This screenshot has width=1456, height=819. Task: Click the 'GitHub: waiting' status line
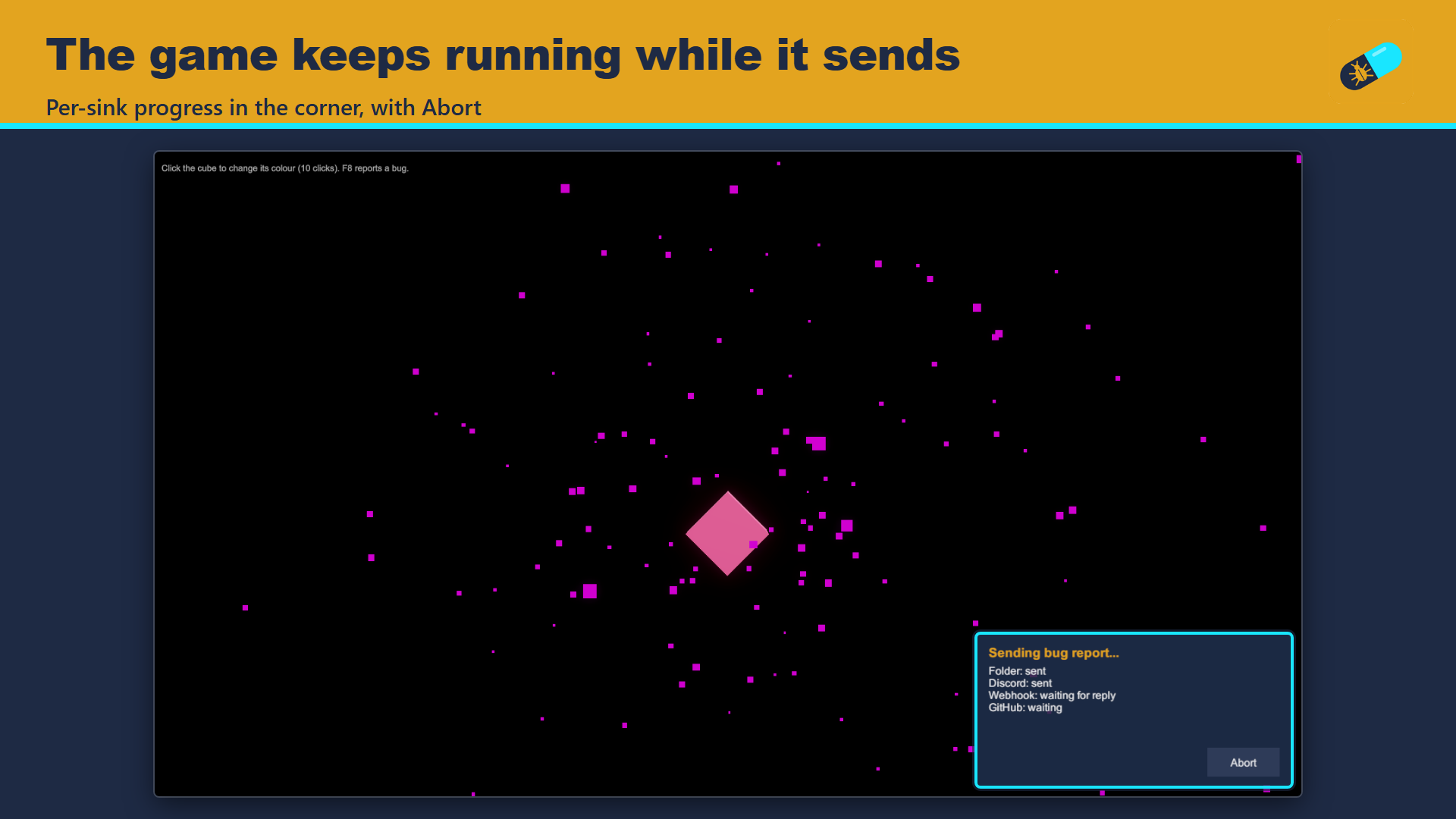(1025, 708)
